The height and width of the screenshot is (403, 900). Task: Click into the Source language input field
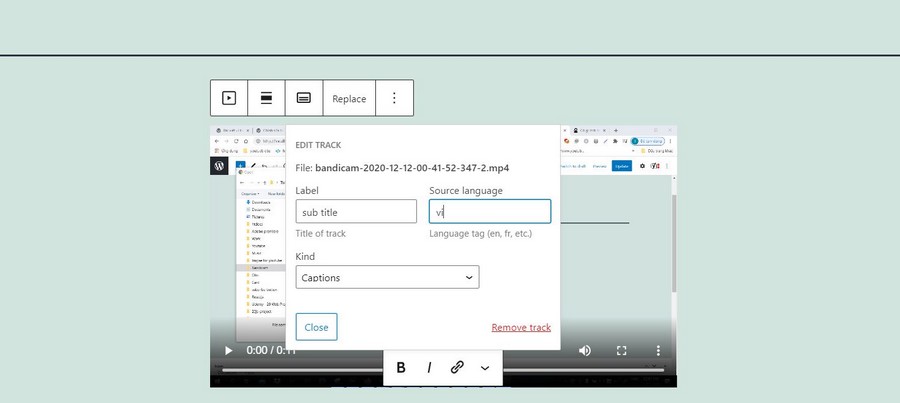[489, 211]
